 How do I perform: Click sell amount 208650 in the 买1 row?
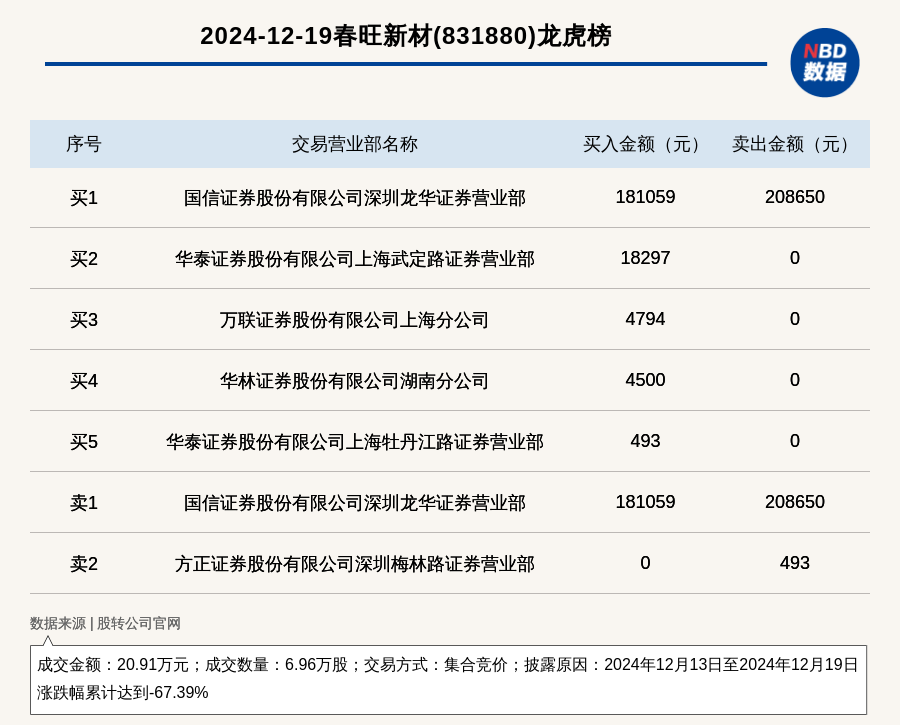(794, 197)
